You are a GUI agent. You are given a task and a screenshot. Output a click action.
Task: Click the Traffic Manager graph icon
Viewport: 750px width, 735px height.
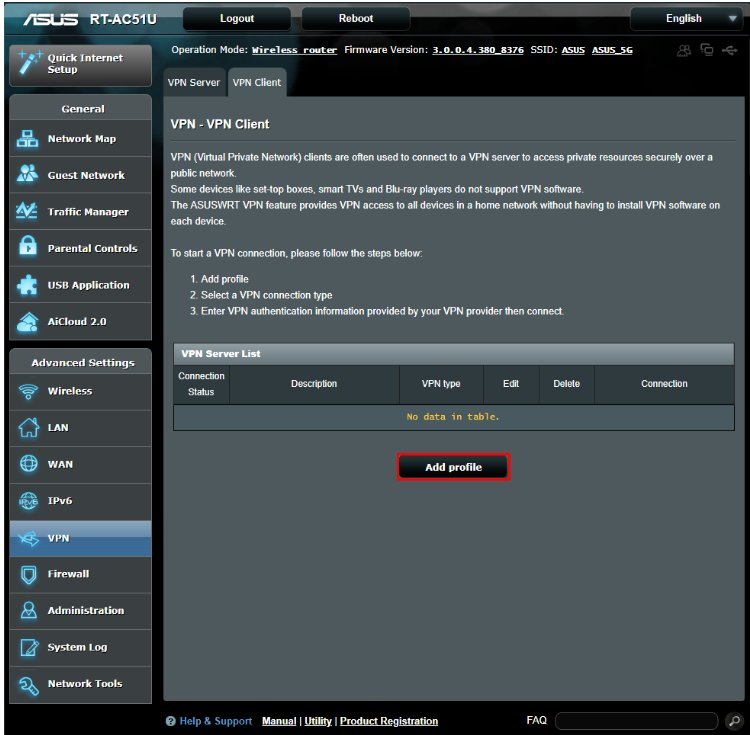tap(27, 211)
